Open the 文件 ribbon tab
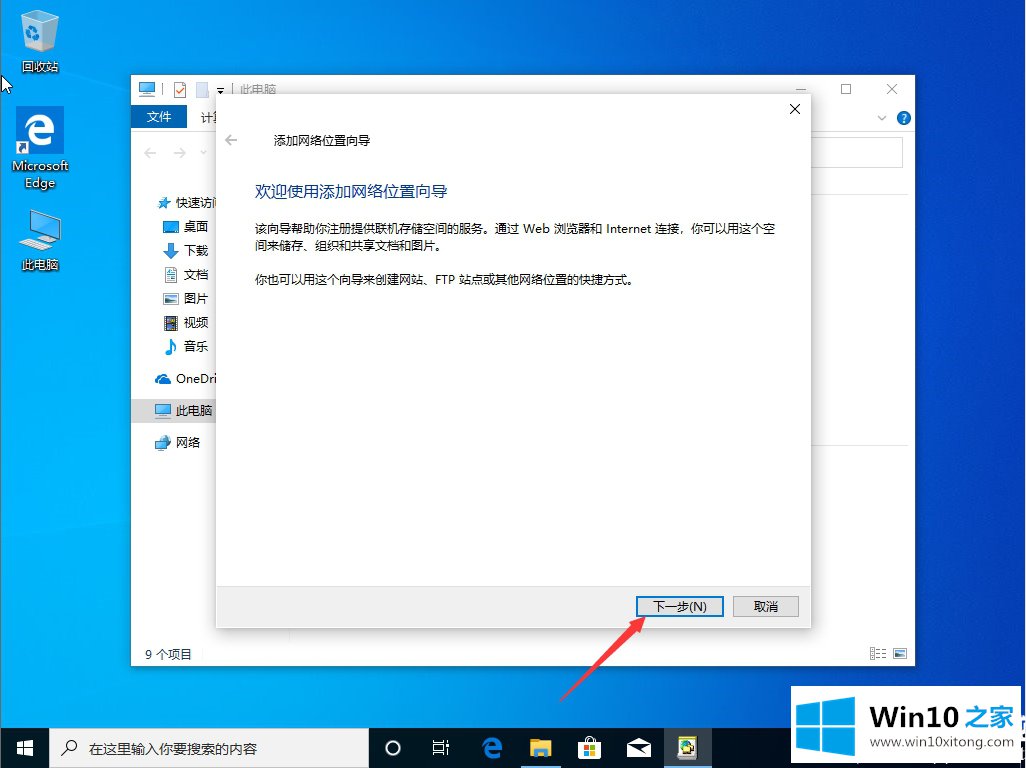This screenshot has width=1026, height=768. point(159,117)
